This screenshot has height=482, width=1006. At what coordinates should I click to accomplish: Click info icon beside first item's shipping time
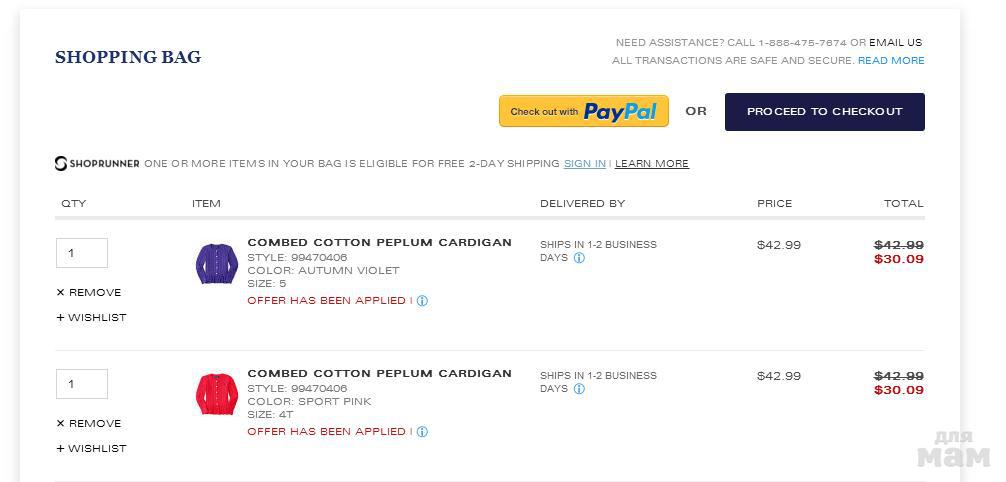pyautogui.click(x=579, y=258)
